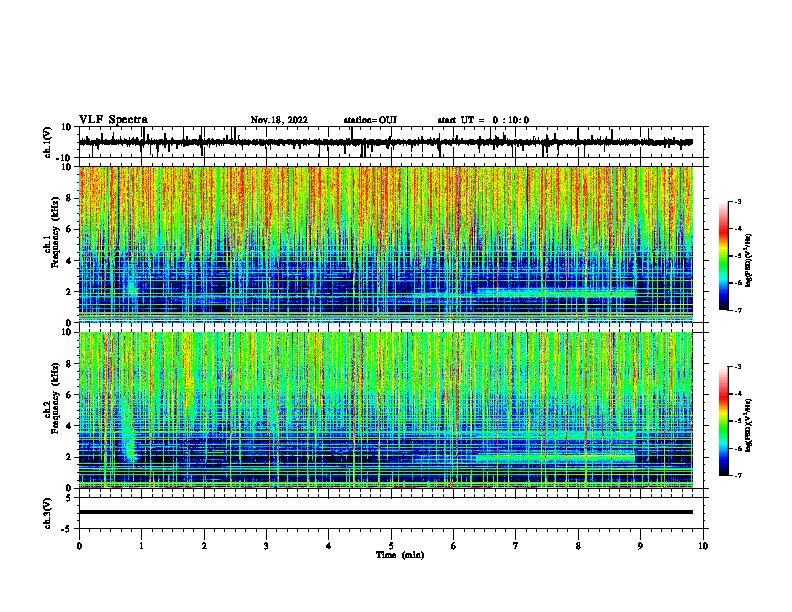Click the "6" kHz tick on ch.1 frequency axis

[x=69, y=229]
